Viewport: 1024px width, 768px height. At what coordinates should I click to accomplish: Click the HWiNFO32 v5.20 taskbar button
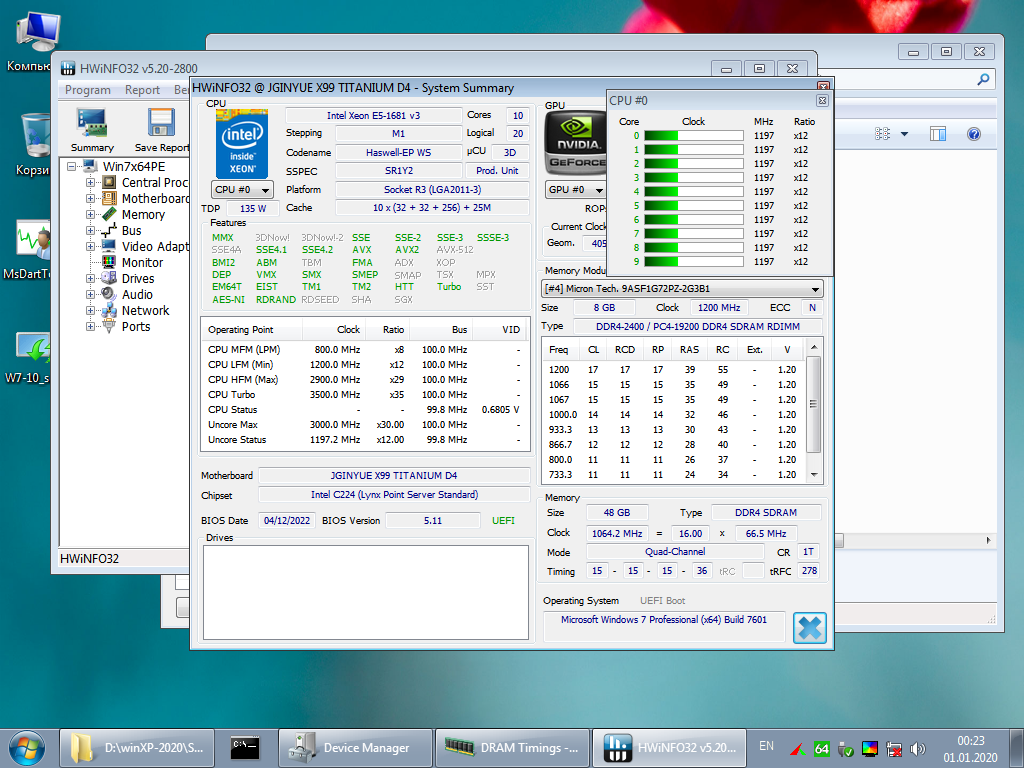(668, 748)
